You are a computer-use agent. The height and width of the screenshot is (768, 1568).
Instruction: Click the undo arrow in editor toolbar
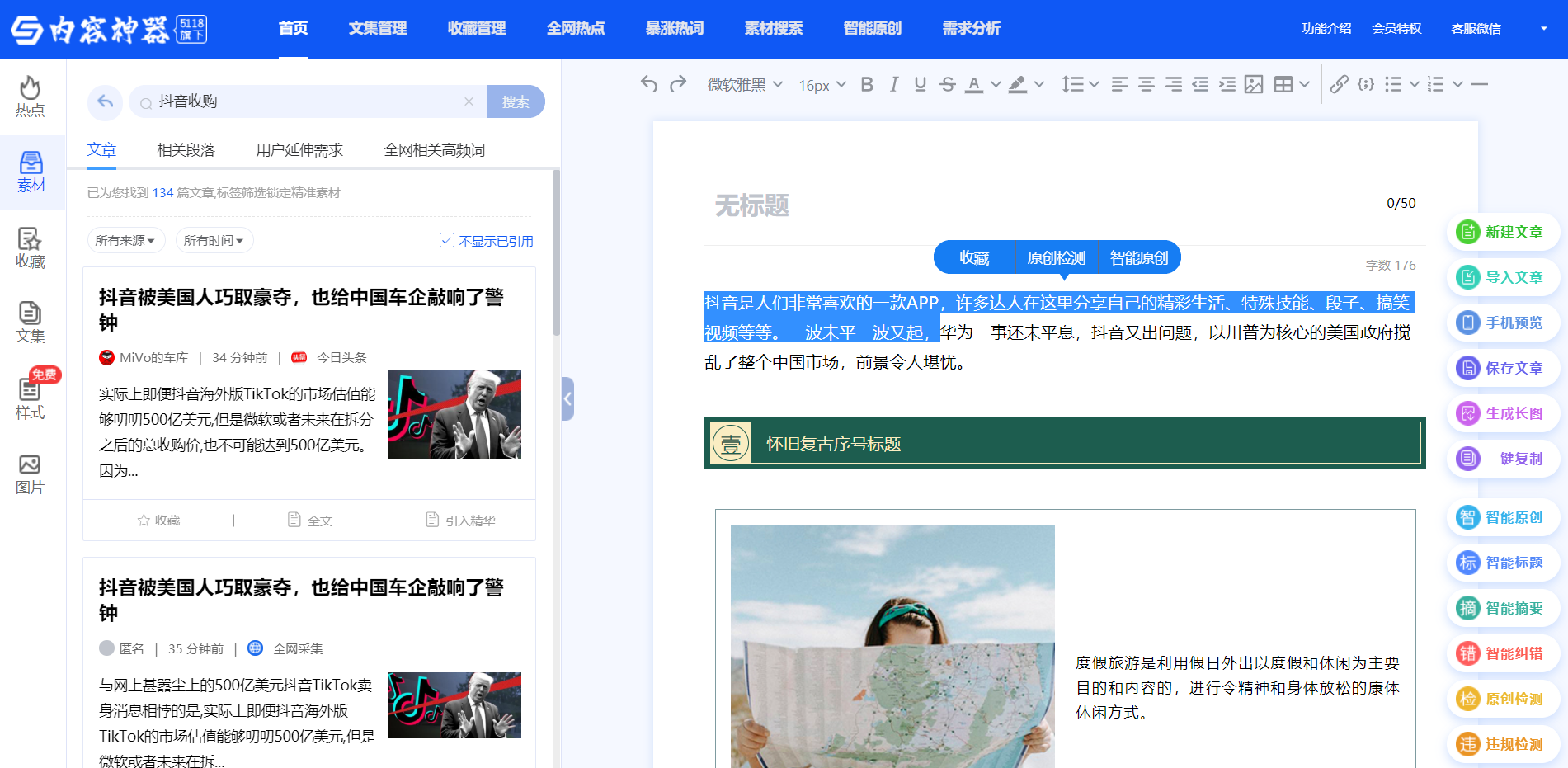649,84
